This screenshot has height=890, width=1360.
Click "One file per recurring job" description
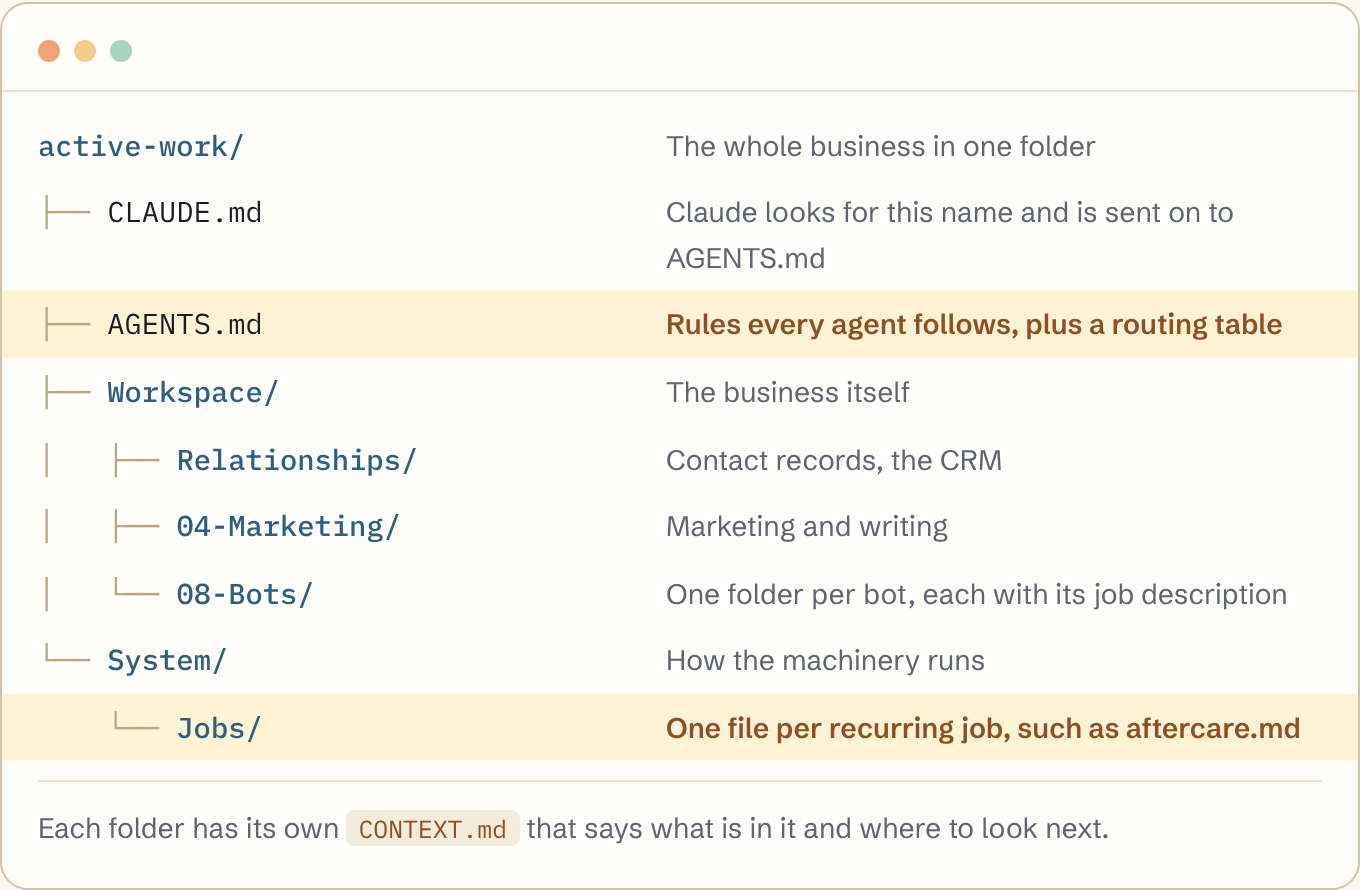click(983, 728)
